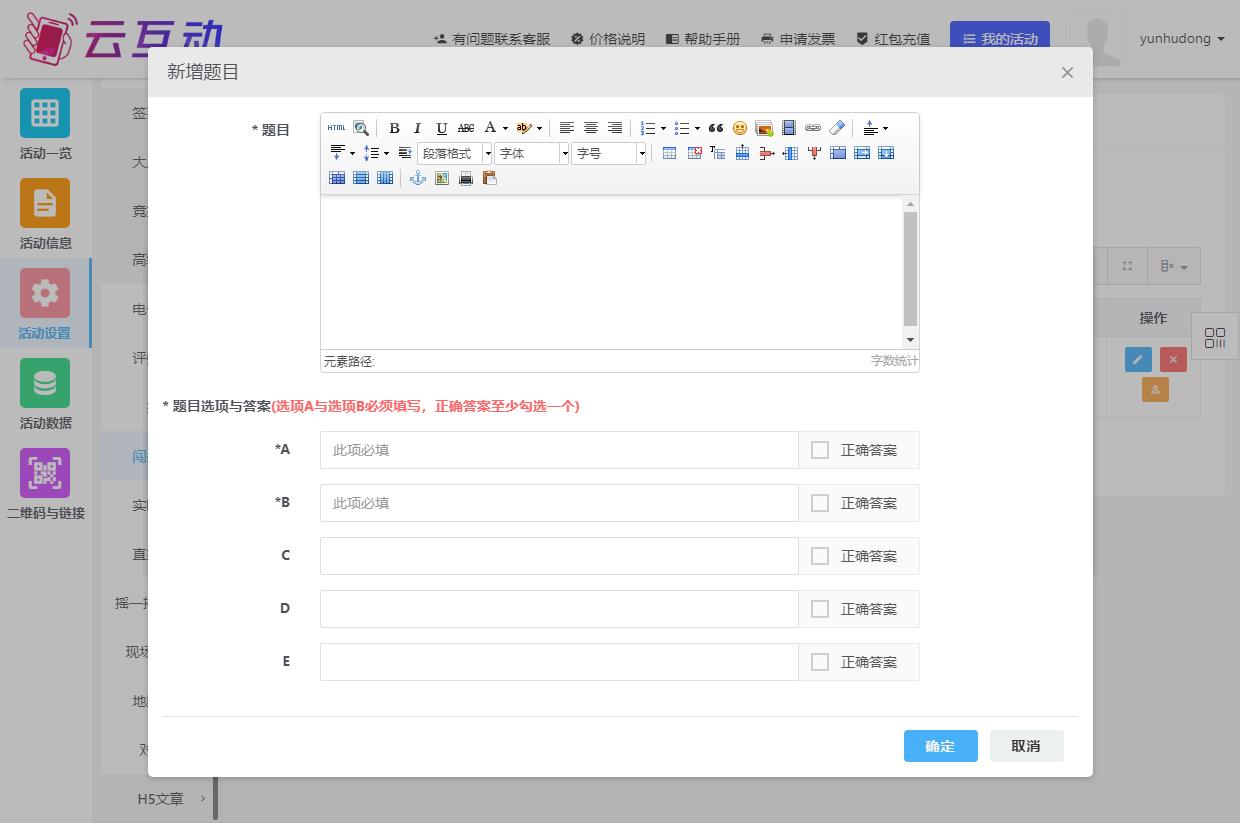Image resolution: width=1240 pixels, height=823 pixels.
Task: Toggle bold formatting
Action: point(394,128)
